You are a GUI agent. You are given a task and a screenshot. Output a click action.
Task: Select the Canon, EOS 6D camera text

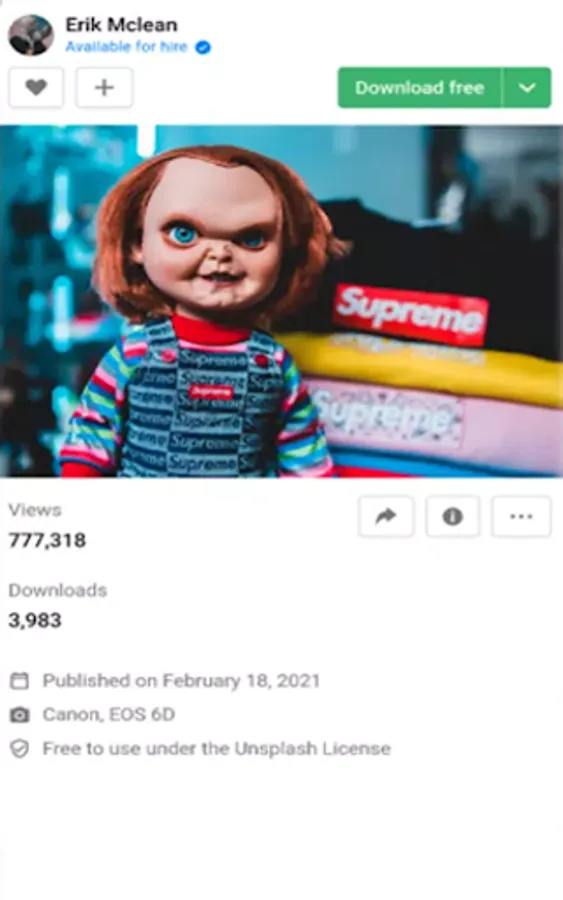(108, 715)
